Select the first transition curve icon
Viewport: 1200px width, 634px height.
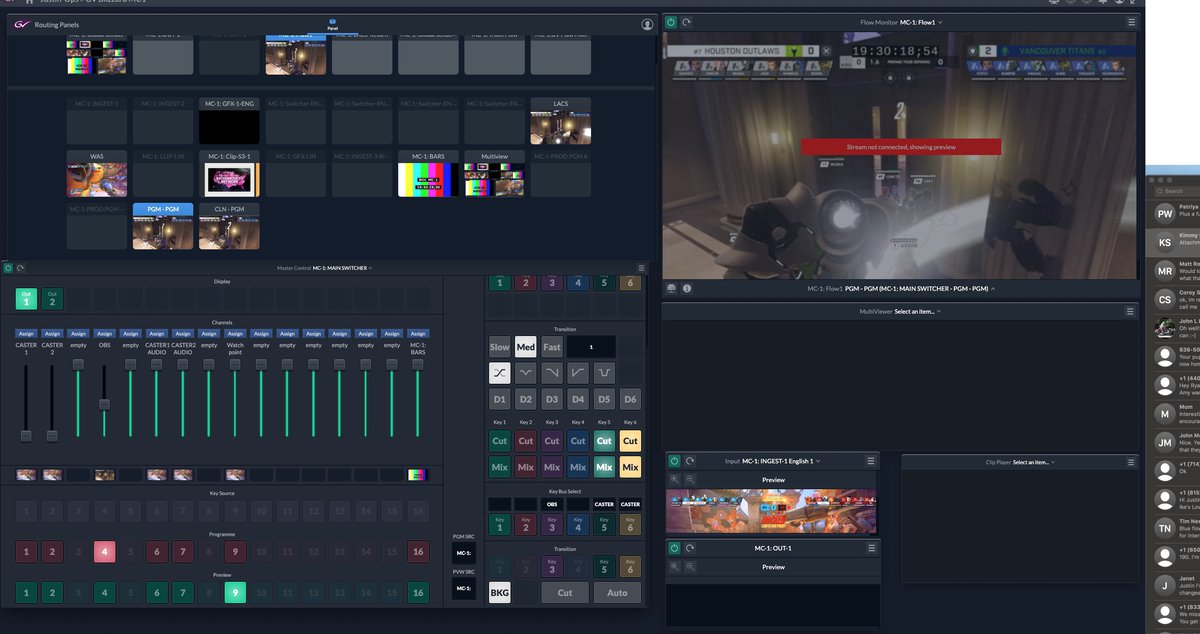pyautogui.click(x=499, y=373)
